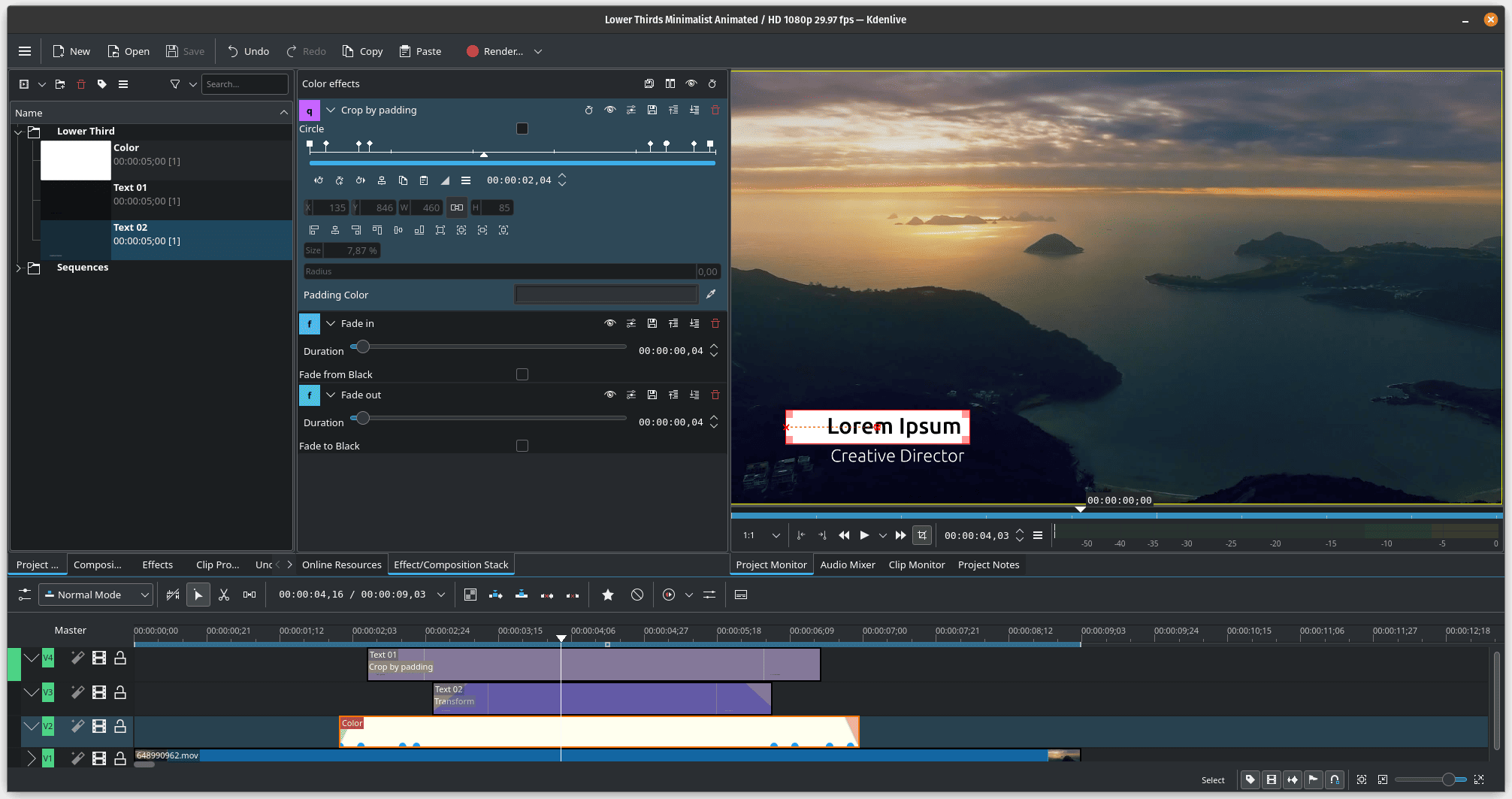Toggle the Circle checkbox
1512x799 pixels.
[x=522, y=129]
